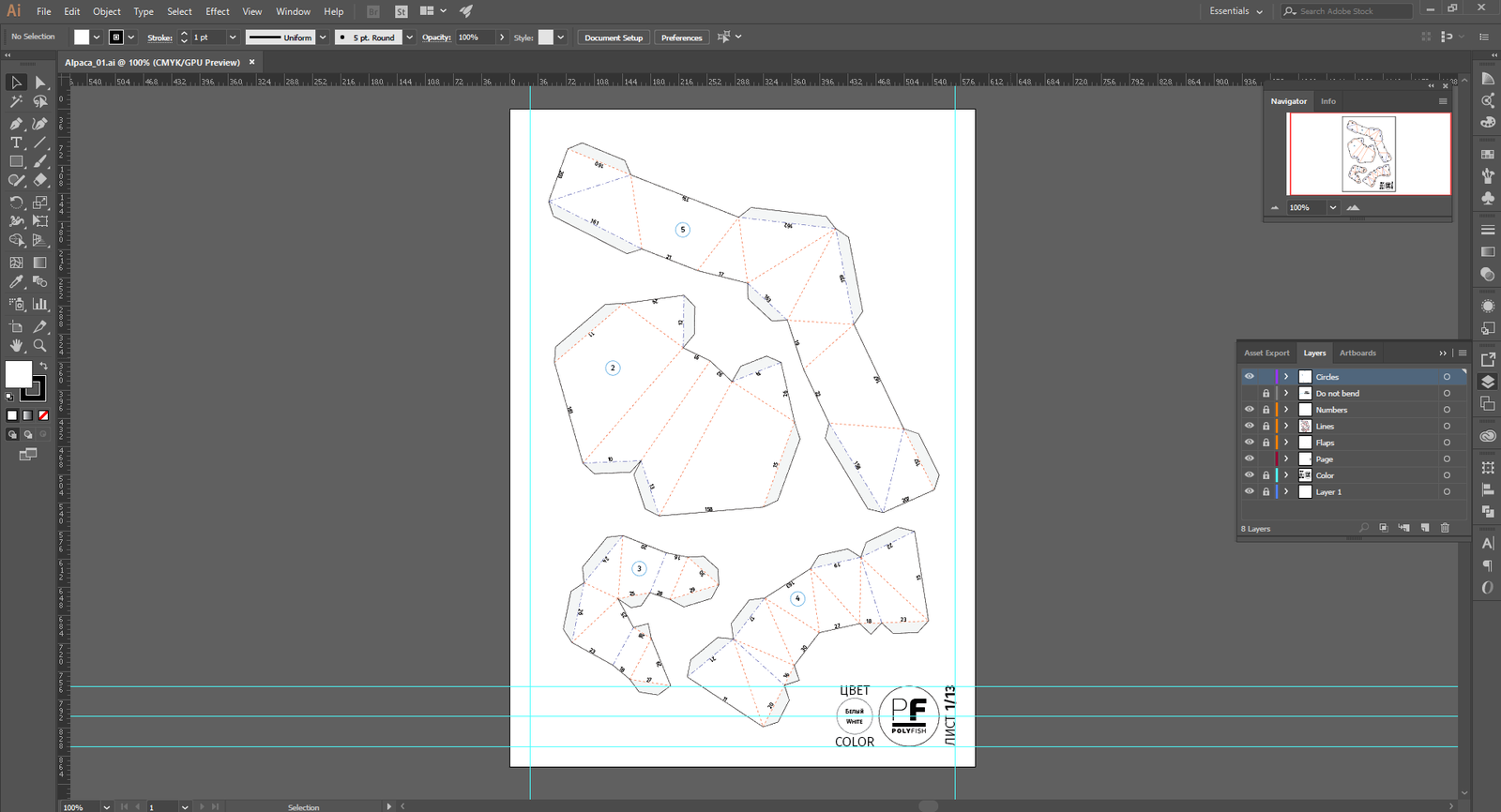This screenshot has height=812, width=1501.
Task: Set paint to None (red slash)
Action: 43,415
